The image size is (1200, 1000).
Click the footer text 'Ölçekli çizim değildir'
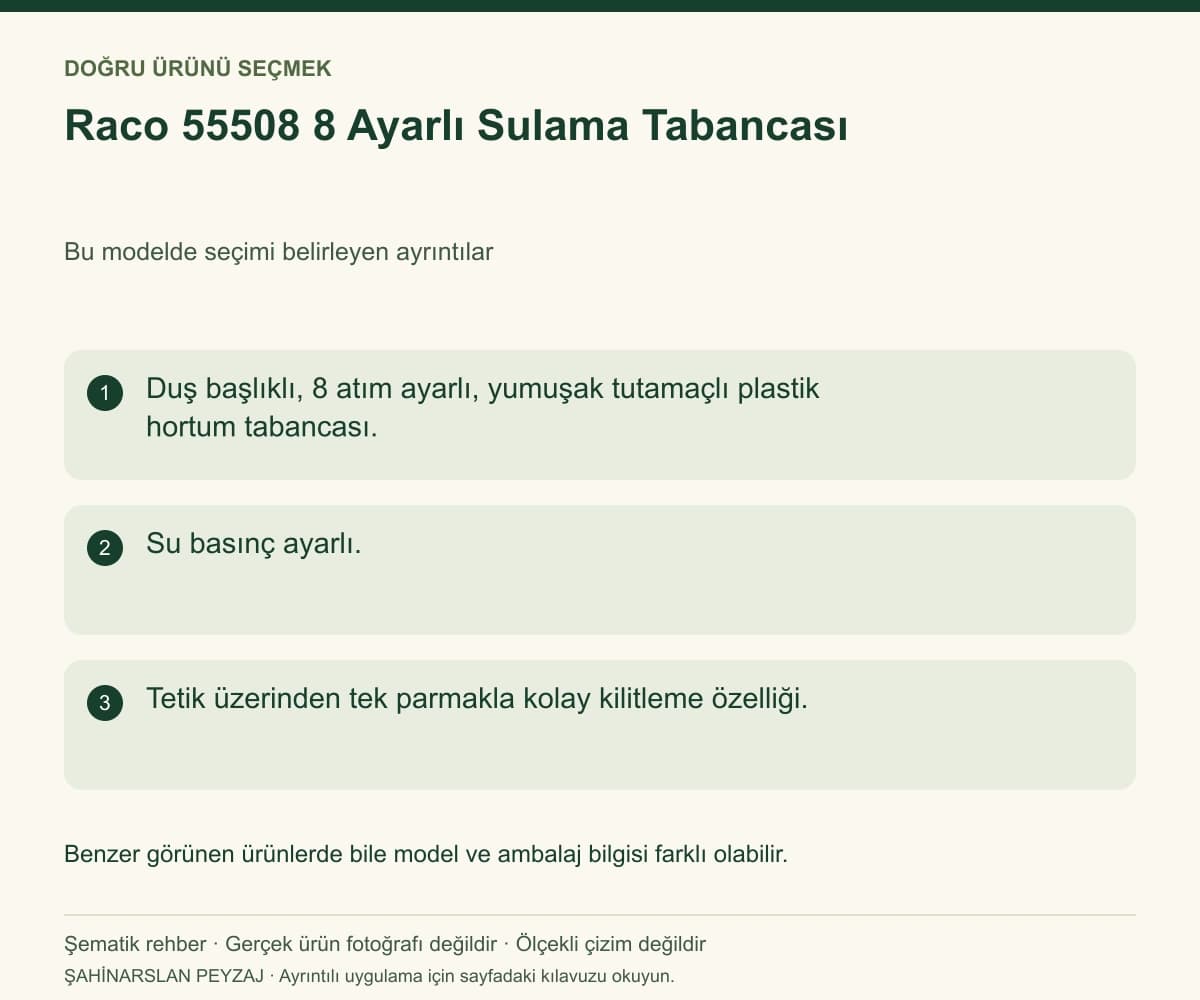[x=611, y=944]
